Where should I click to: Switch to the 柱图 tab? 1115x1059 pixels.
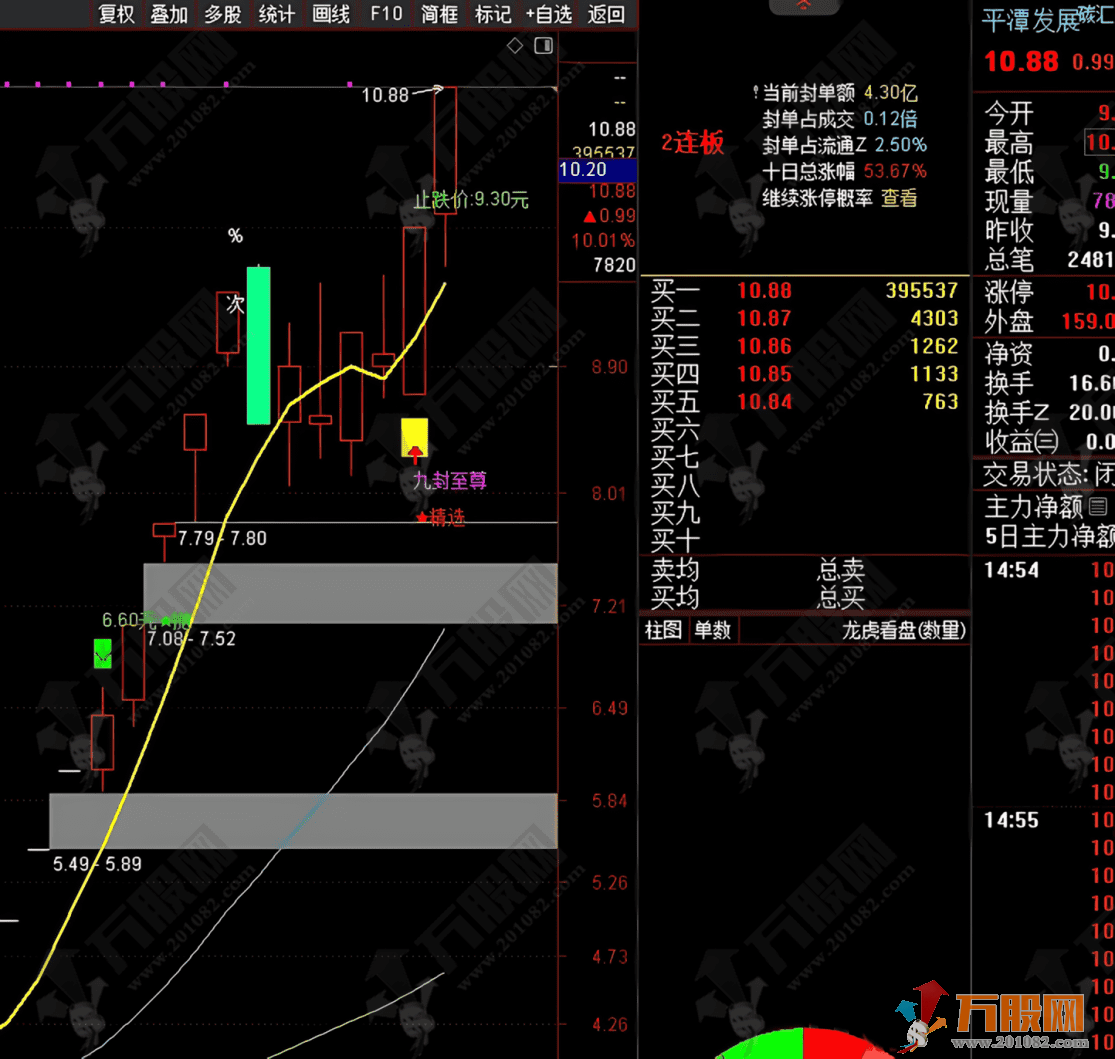[664, 630]
